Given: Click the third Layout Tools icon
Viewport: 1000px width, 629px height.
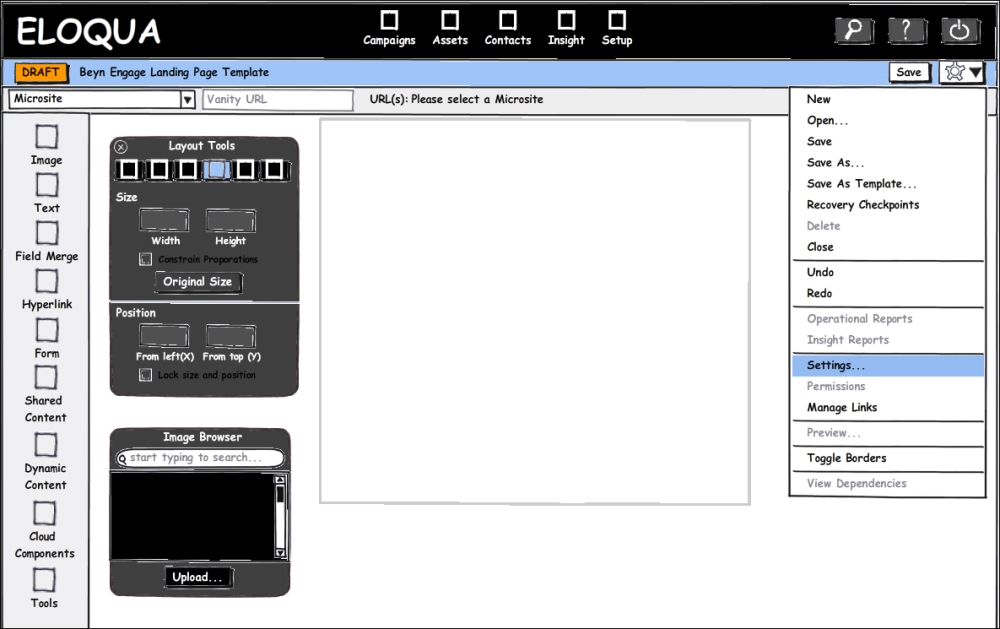Looking at the screenshot, I should [188, 170].
